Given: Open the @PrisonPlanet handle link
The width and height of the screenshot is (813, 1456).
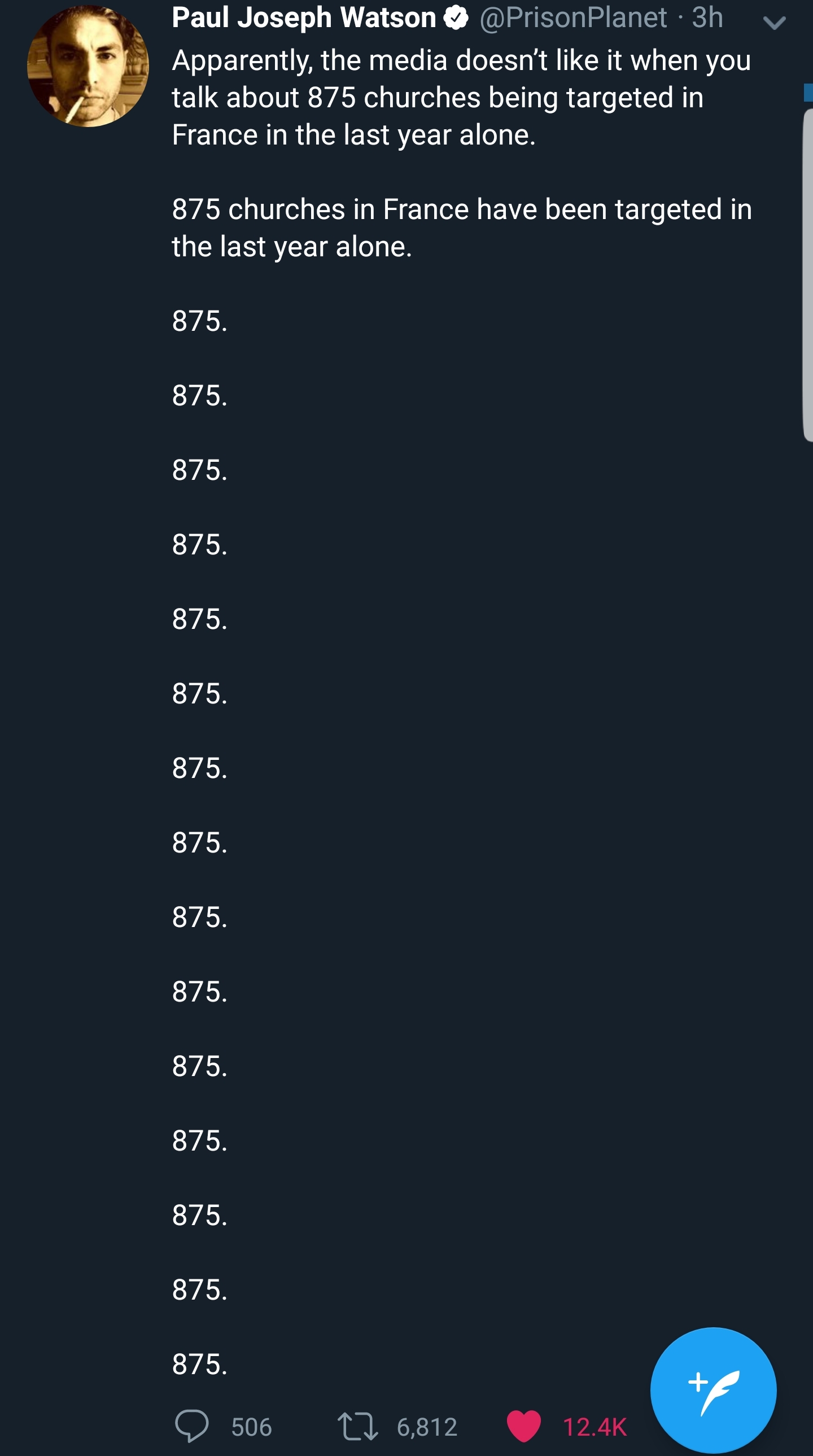Looking at the screenshot, I should point(572,18).
